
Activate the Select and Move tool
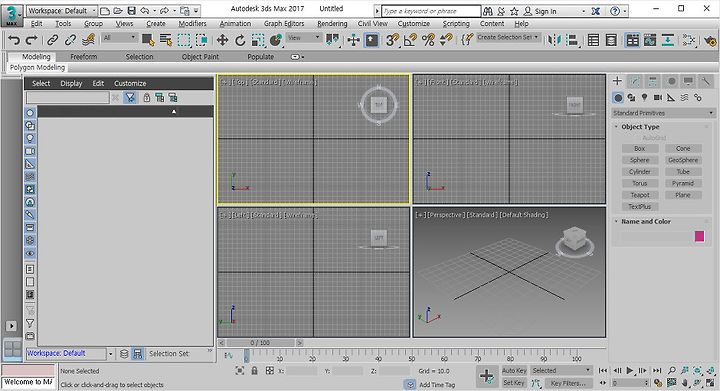[x=222, y=40]
